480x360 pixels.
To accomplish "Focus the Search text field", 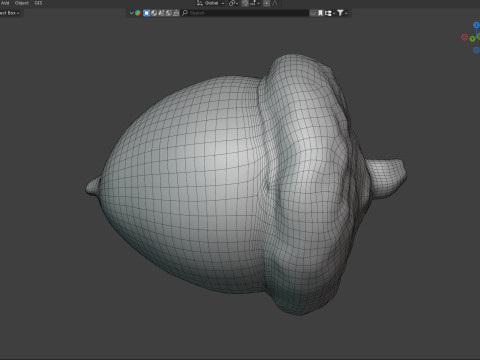I will click(x=245, y=13).
